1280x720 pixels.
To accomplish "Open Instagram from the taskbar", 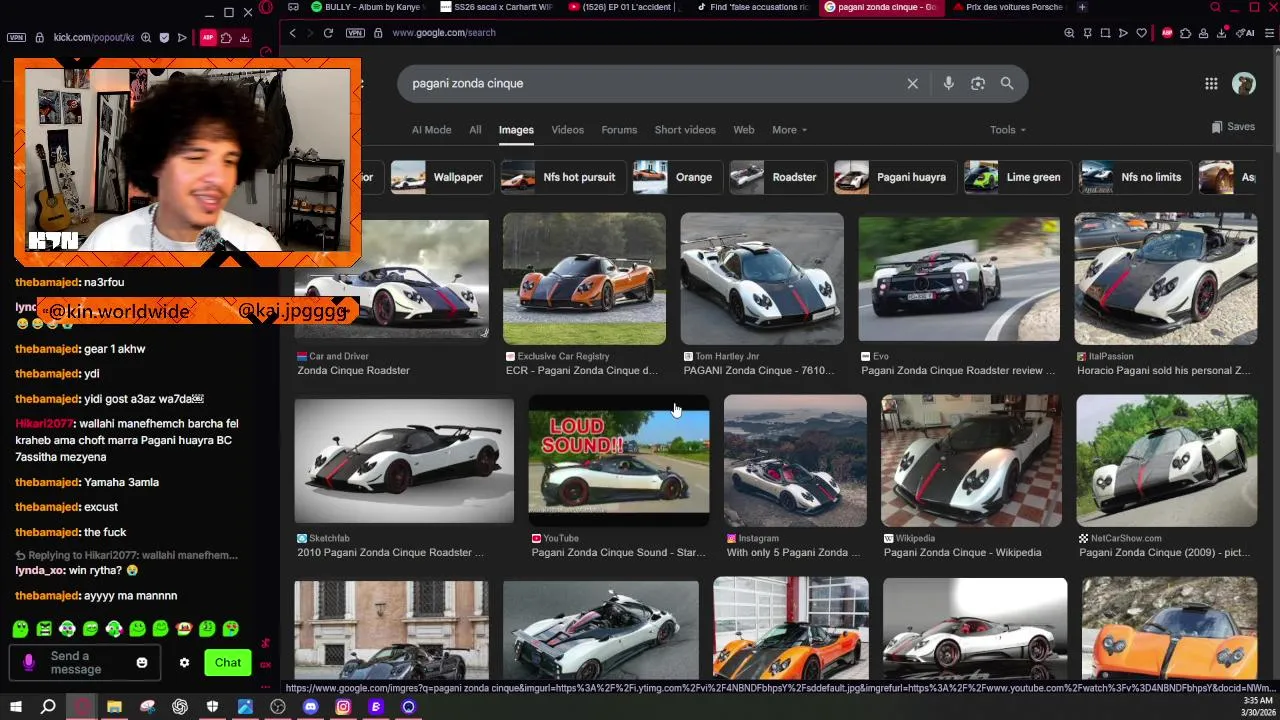I will pos(343,707).
